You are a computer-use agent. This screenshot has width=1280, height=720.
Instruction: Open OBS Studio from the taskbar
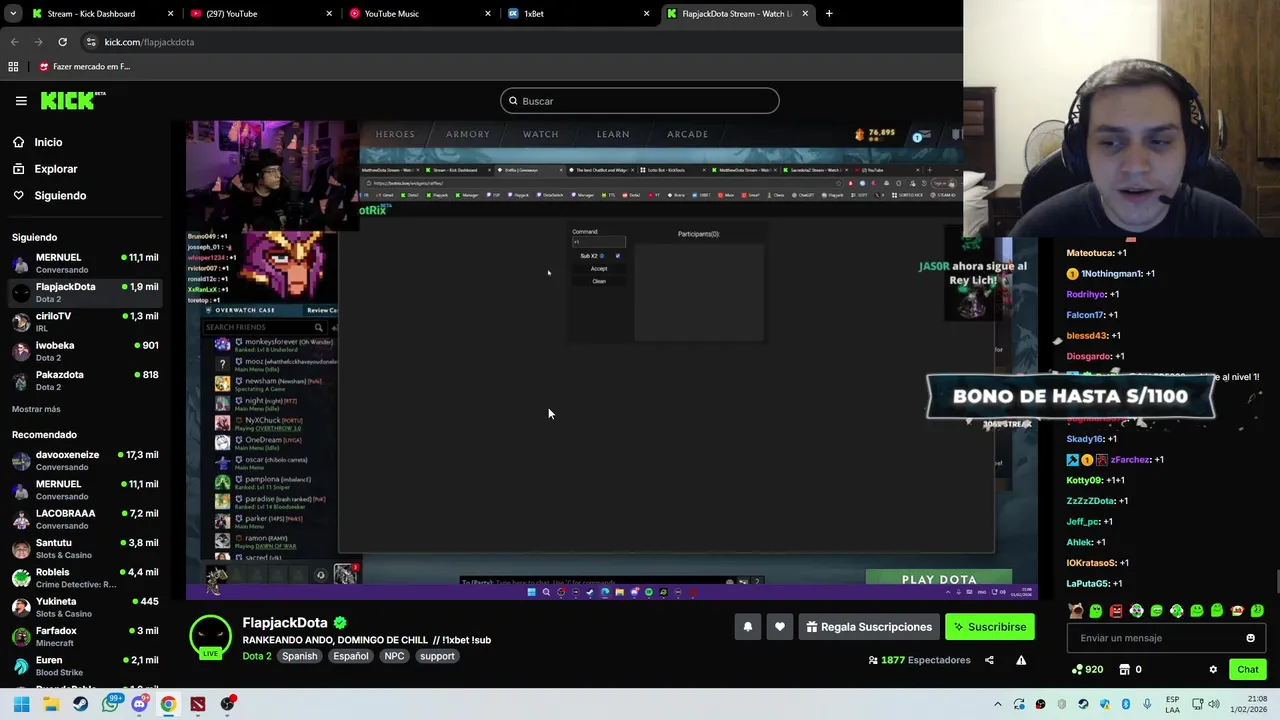point(227,704)
